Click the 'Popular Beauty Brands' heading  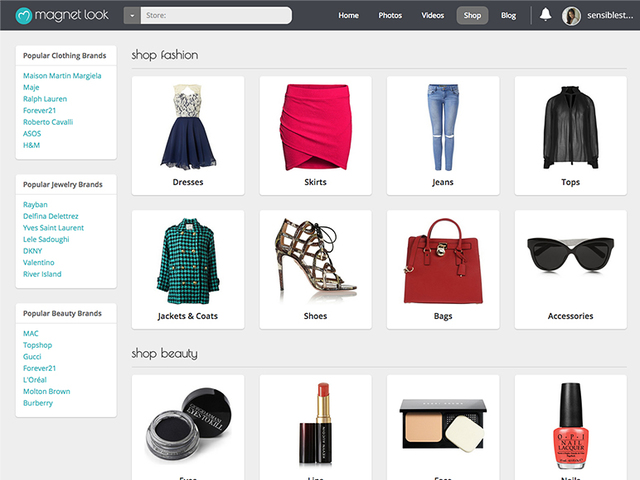[x=62, y=313]
